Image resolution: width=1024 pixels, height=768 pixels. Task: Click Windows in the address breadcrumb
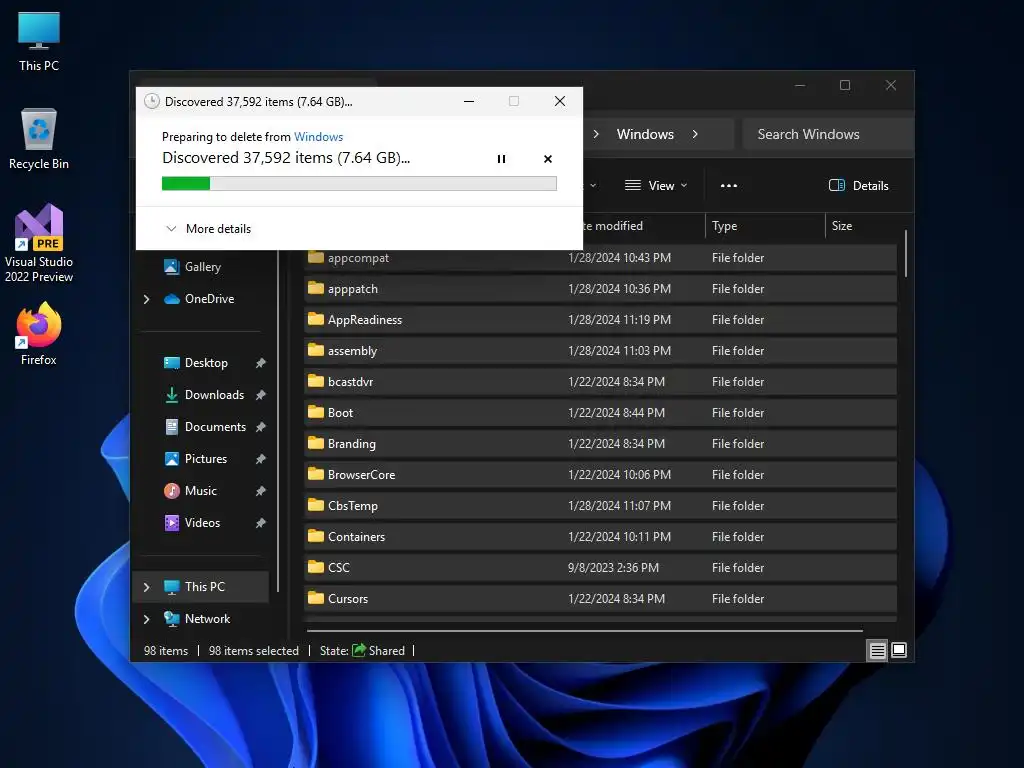coord(645,134)
